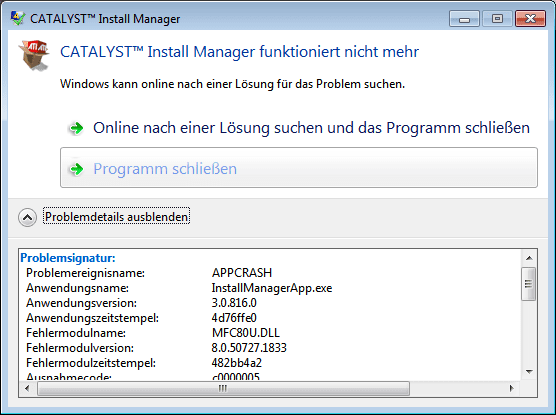Click the Fehlermodulversion: label
Viewport: 556px width, 415px height.
(80, 348)
